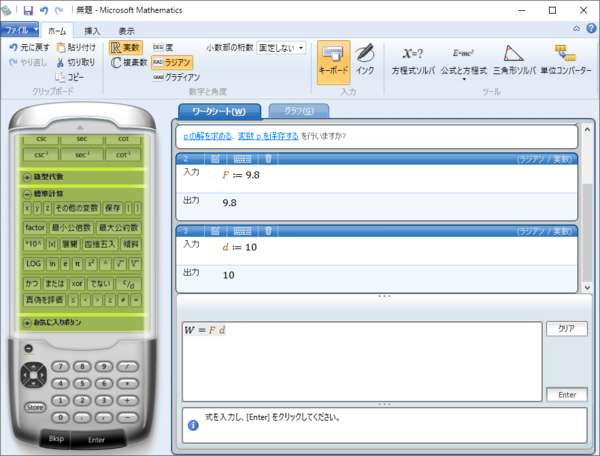Click keyboard icon on entry 3 header

click(242, 231)
